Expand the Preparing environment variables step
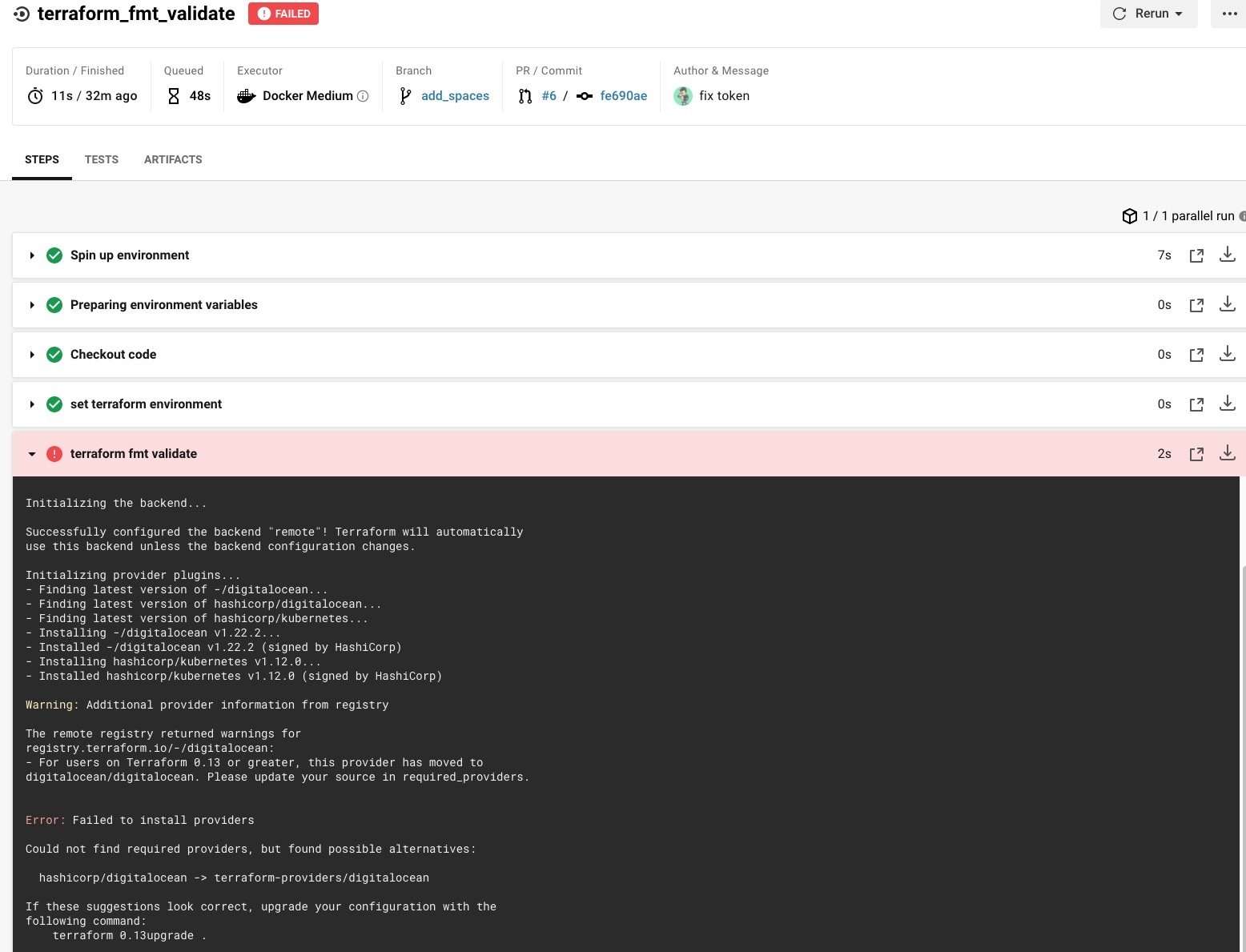 click(x=32, y=305)
